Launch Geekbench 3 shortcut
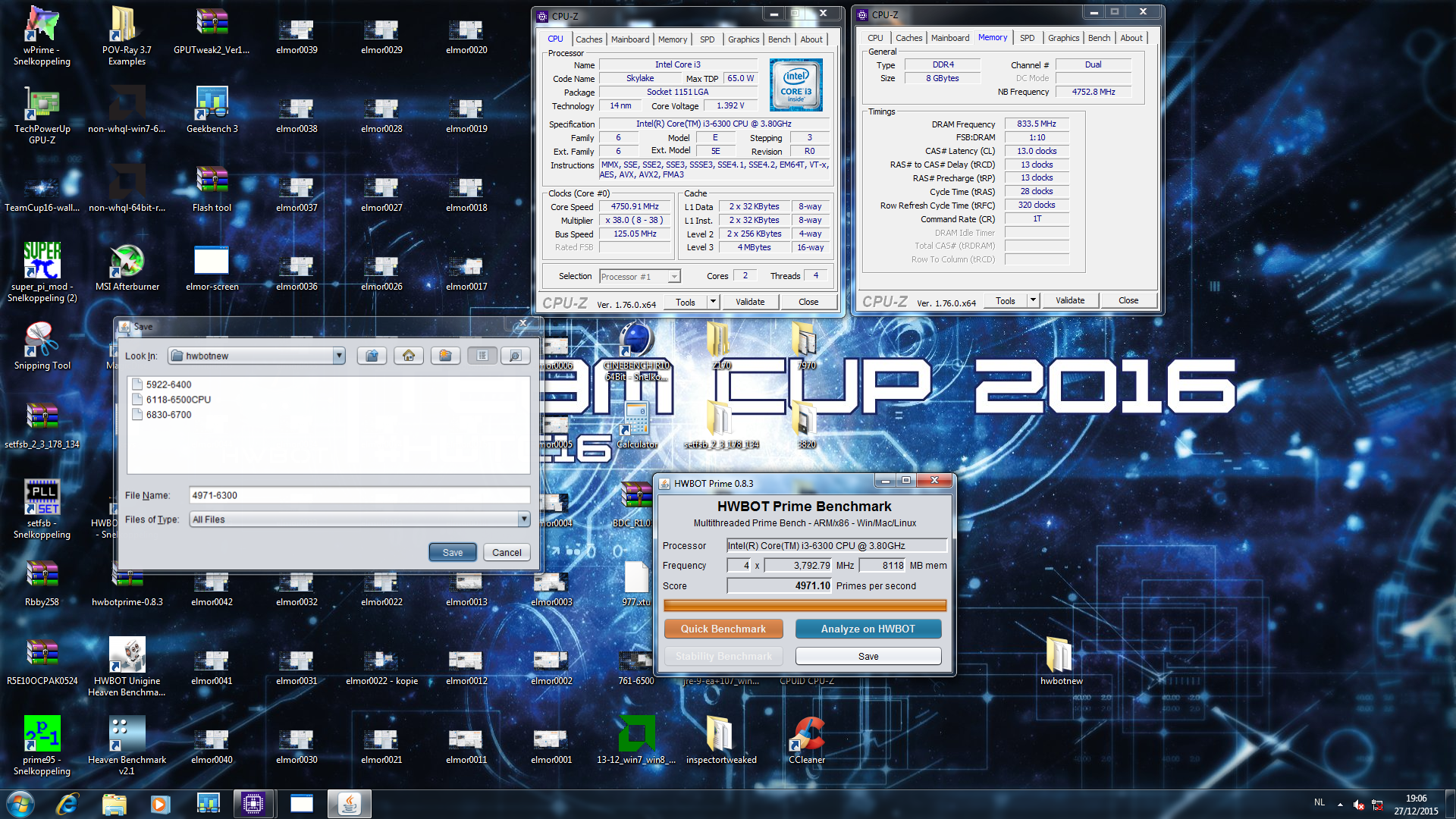1456x819 pixels. (212, 109)
